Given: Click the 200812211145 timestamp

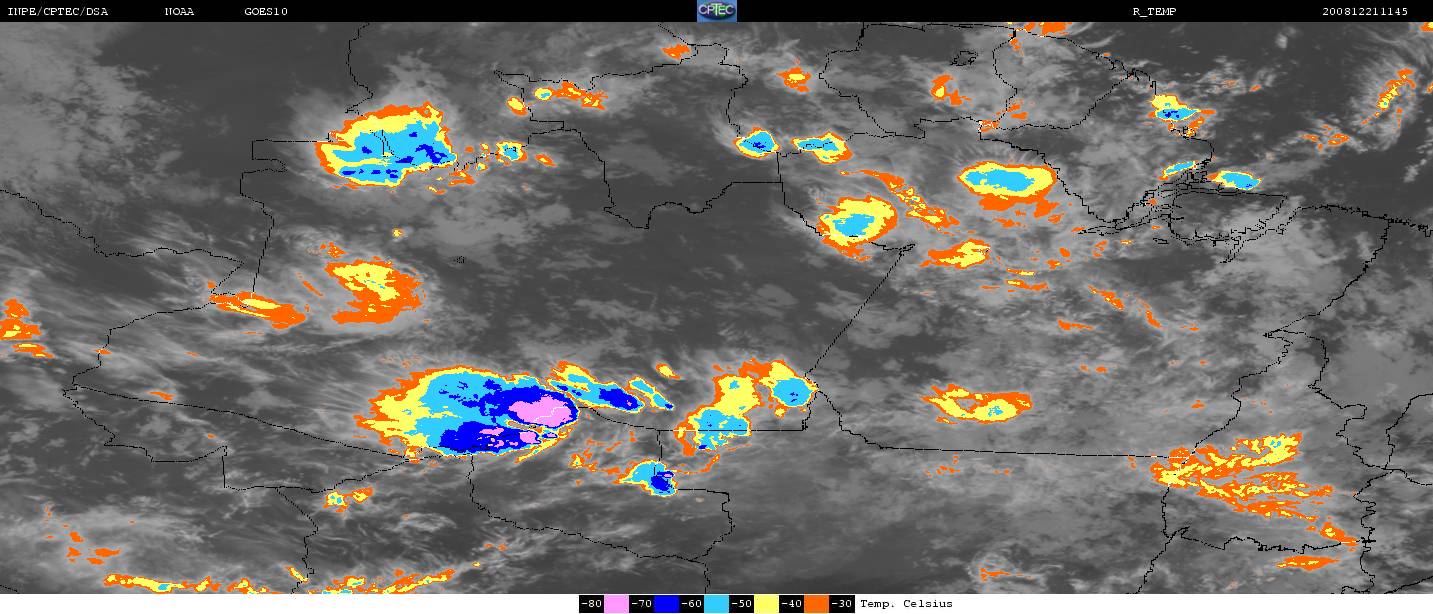Looking at the screenshot, I should click(1364, 11).
